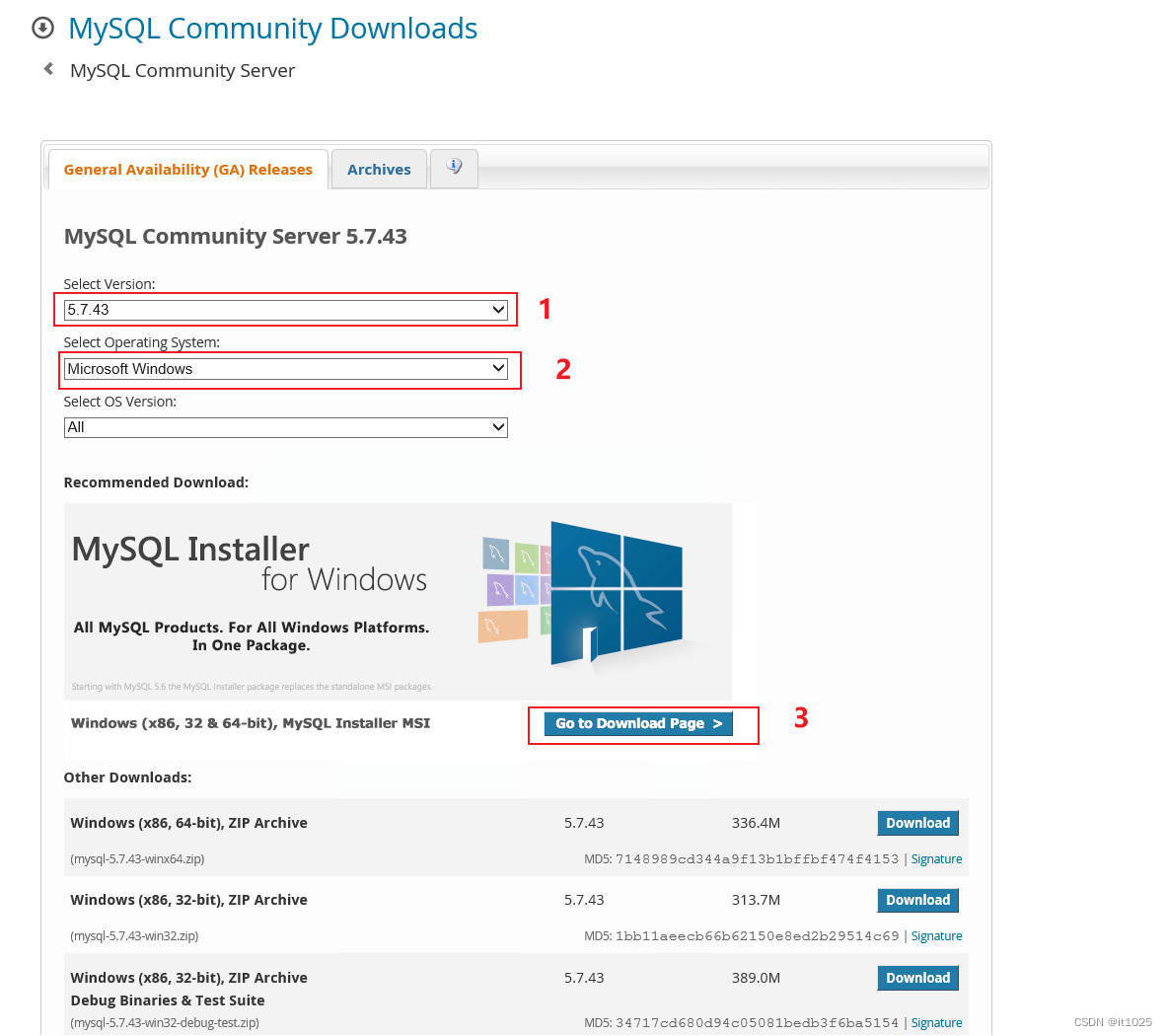This screenshot has width=1167, height=1036.
Task: Click the Signature link for the debug-test archive
Action: point(935,1023)
